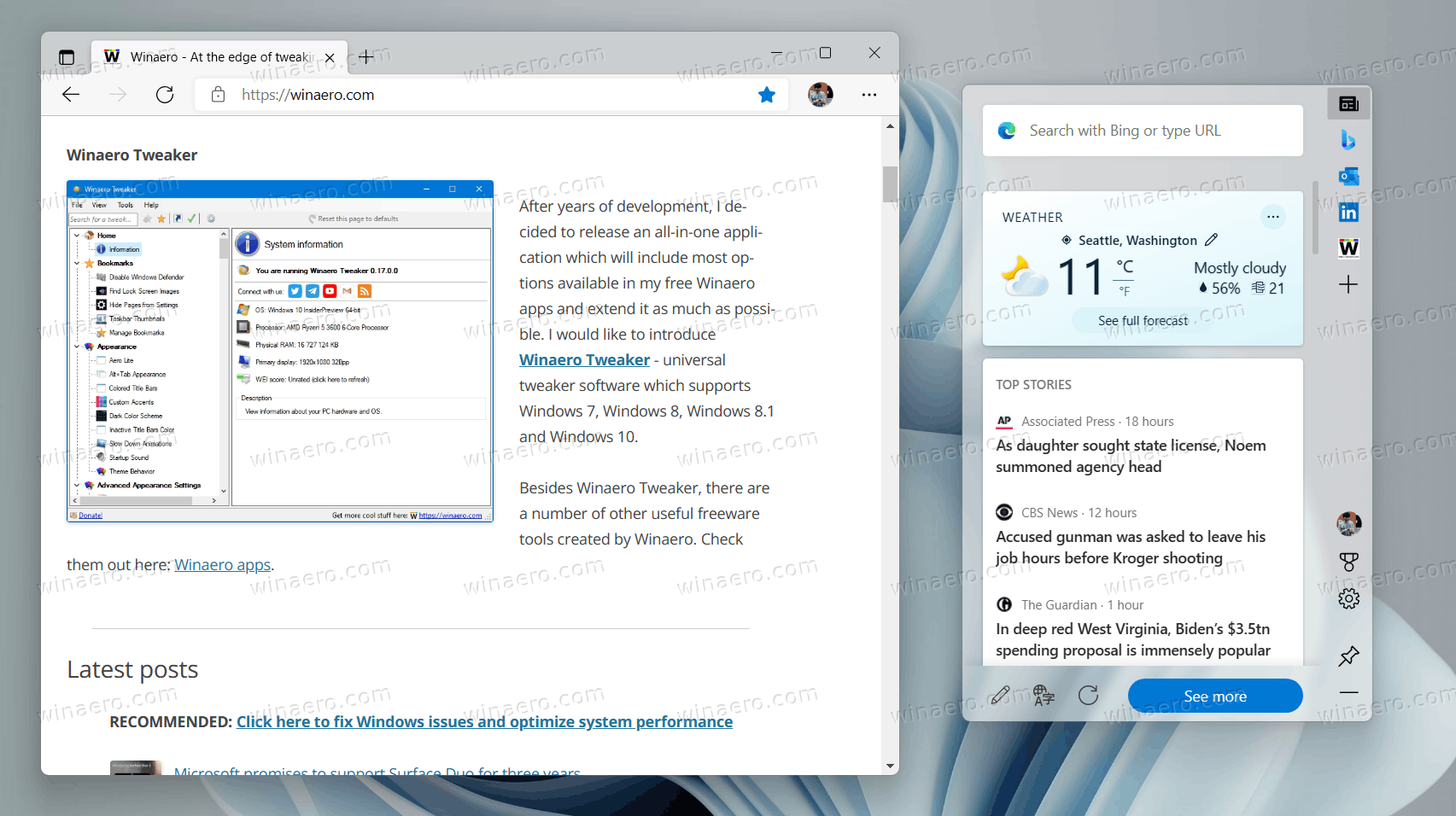The width and height of the screenshot is (1456, 816).
Task: Refresh the news feed
Action: 1088,696
